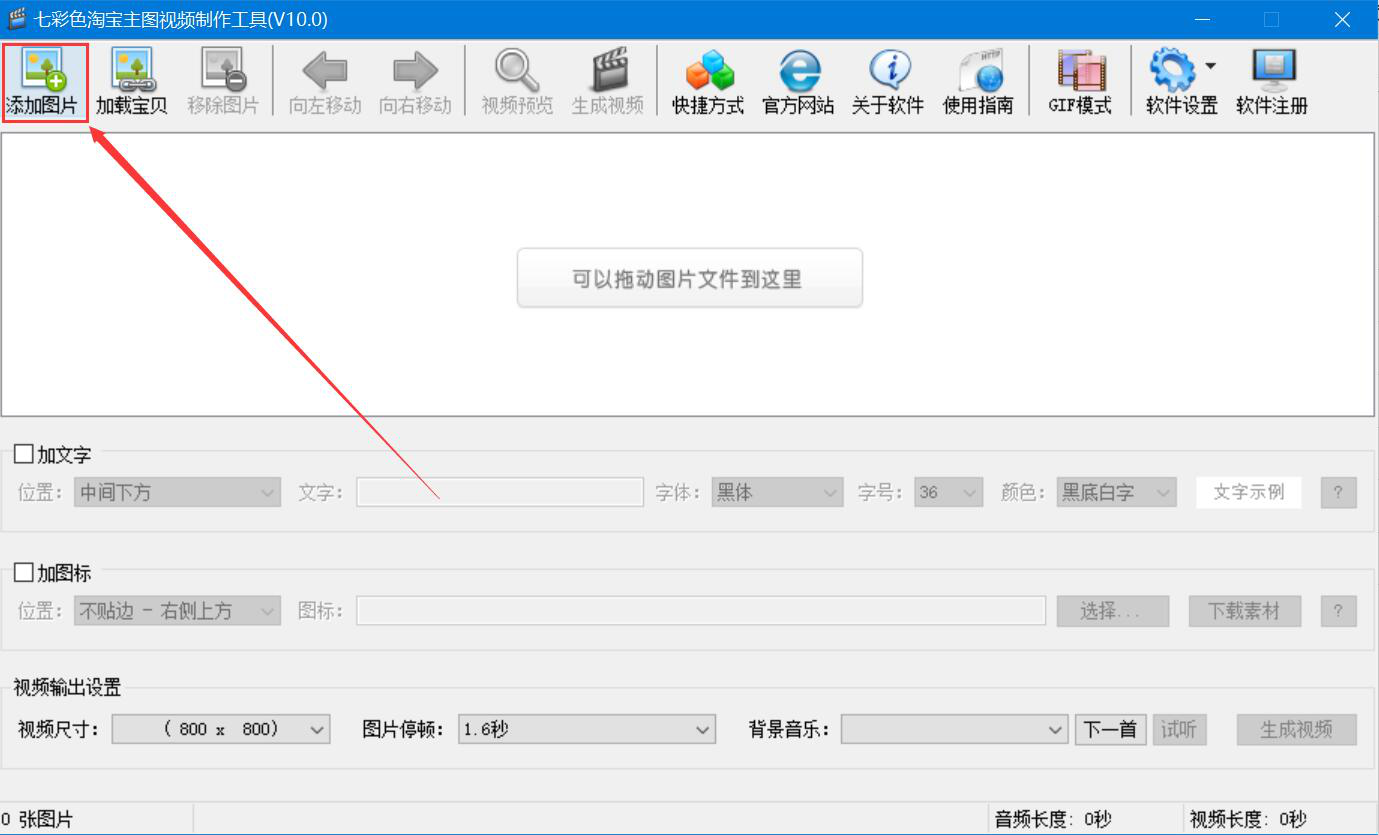Open the 视频尺寸 800 x 800 dropdown
The height and width of the screenshot is (835, 1379).
point(221,729)
